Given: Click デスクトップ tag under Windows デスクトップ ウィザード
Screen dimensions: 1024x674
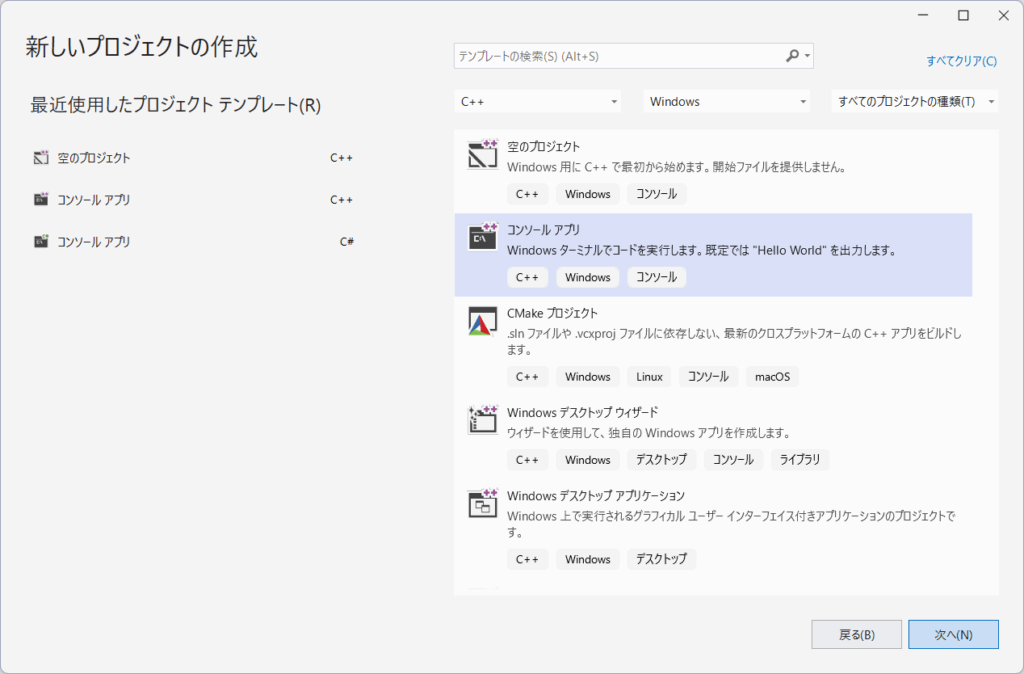Looking at the screenshot, I should coord(662,459).
